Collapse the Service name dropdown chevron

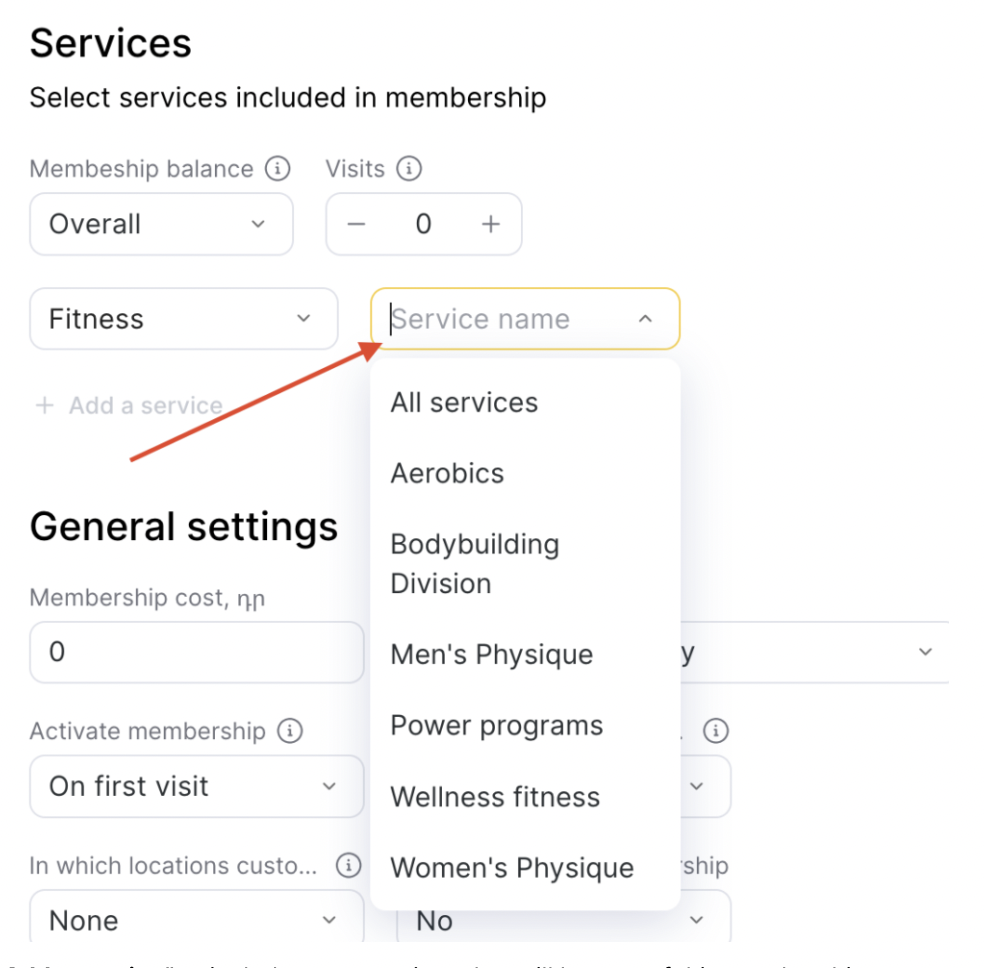tap(645, 319)
